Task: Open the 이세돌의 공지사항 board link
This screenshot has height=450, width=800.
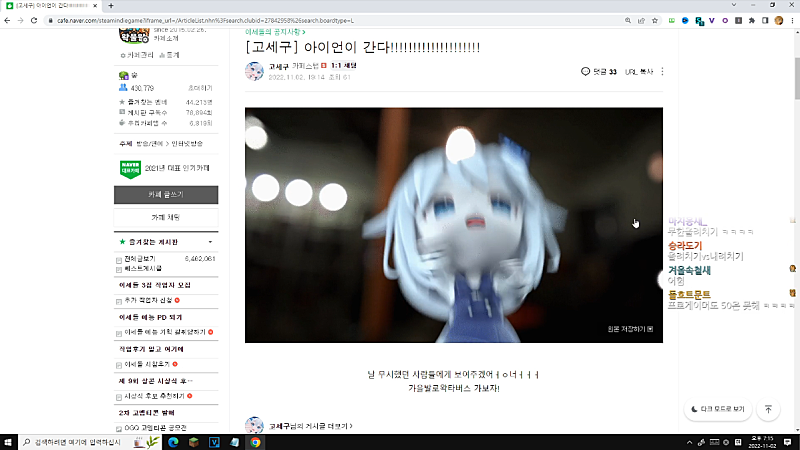Action: (x=275, y=32)
